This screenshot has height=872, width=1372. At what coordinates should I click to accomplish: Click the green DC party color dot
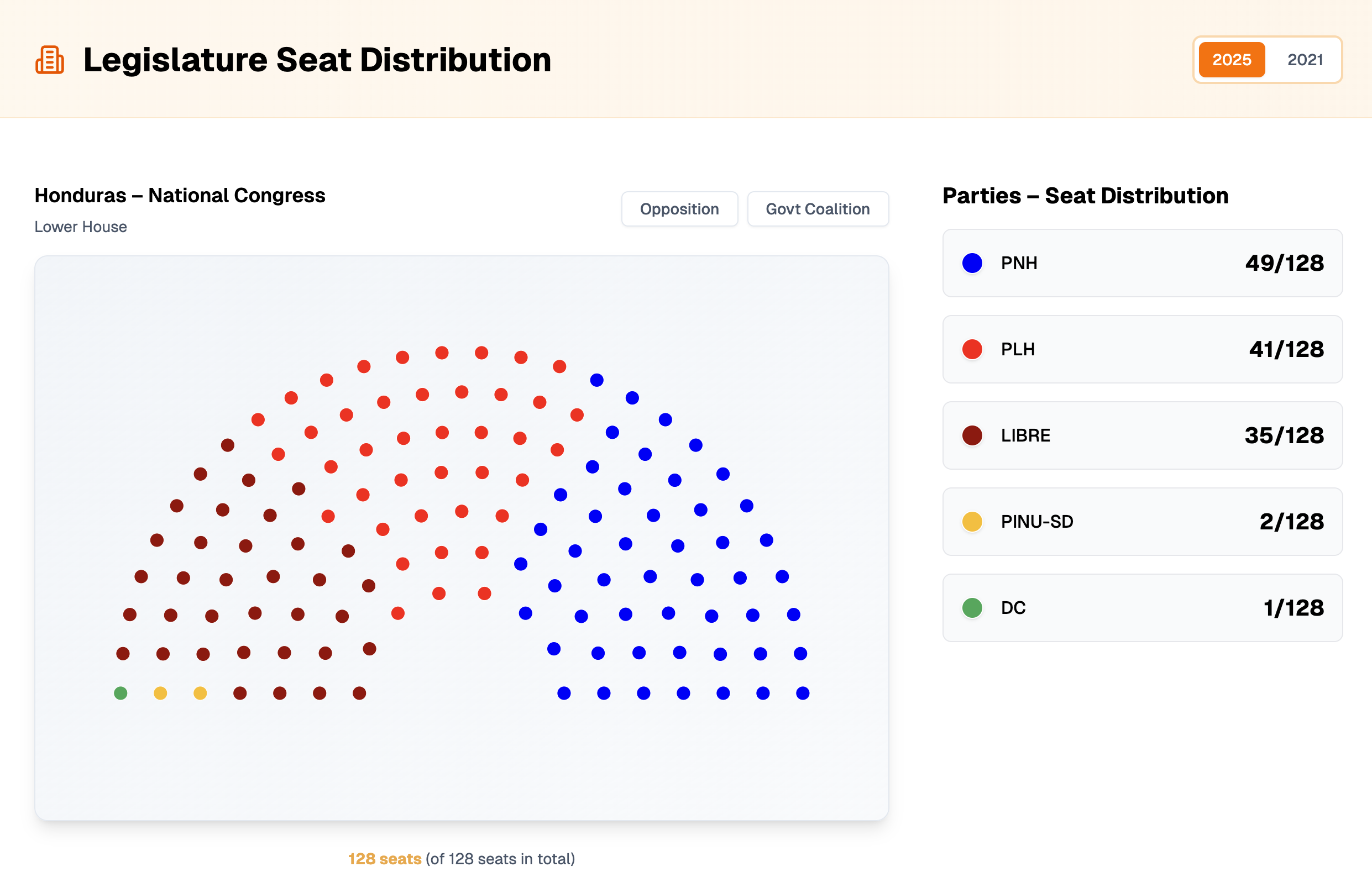coord(972,608)
